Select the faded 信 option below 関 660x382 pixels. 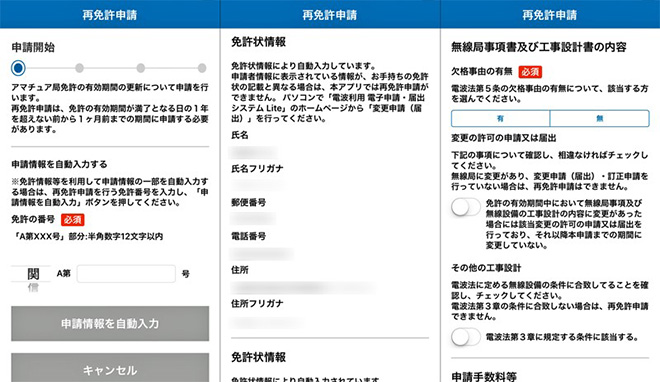tap(33, 288)
